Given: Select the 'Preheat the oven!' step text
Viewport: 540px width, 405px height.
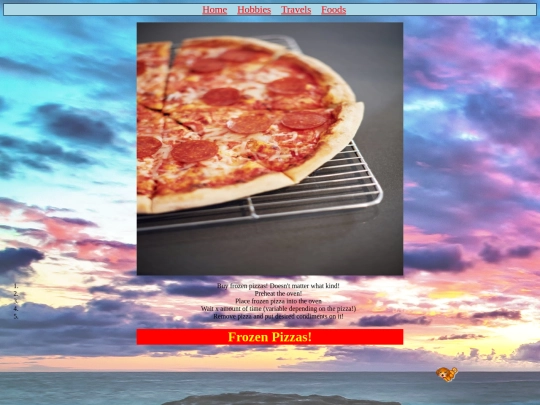Looking at the screenshot, I should pos(278,293).
